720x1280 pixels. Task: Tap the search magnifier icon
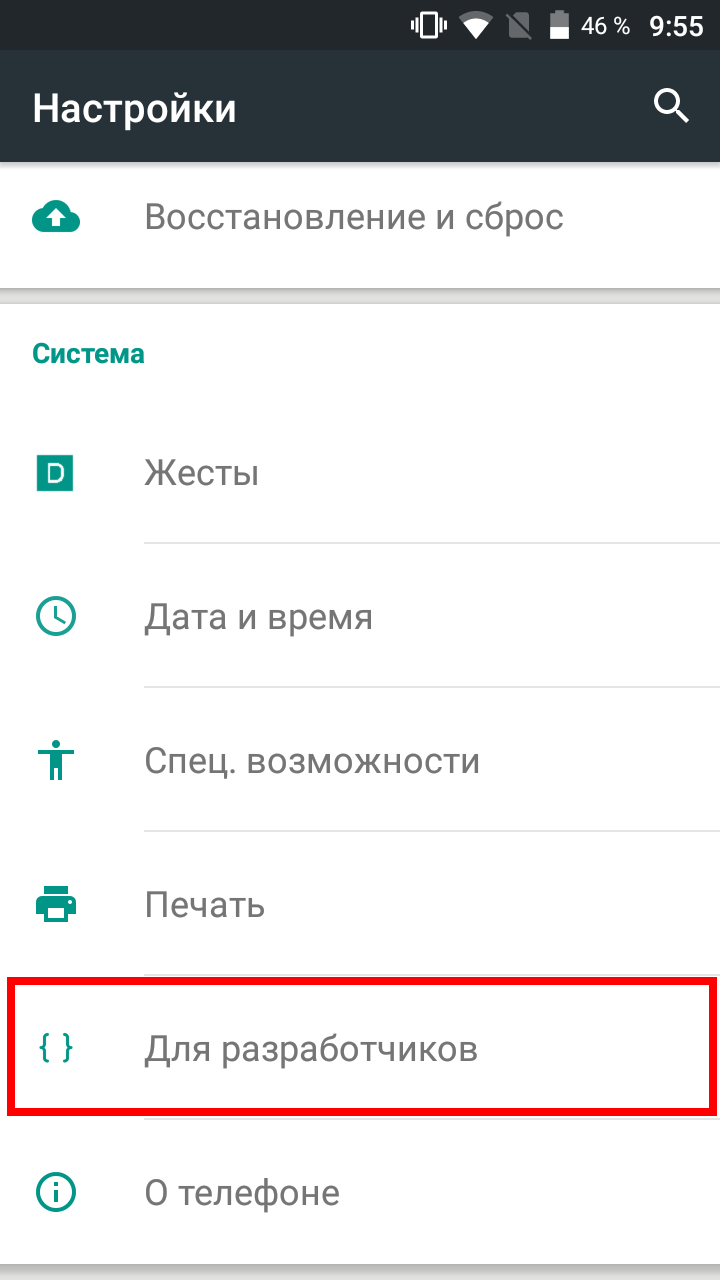pyautogui.click(x=672, y=106)
